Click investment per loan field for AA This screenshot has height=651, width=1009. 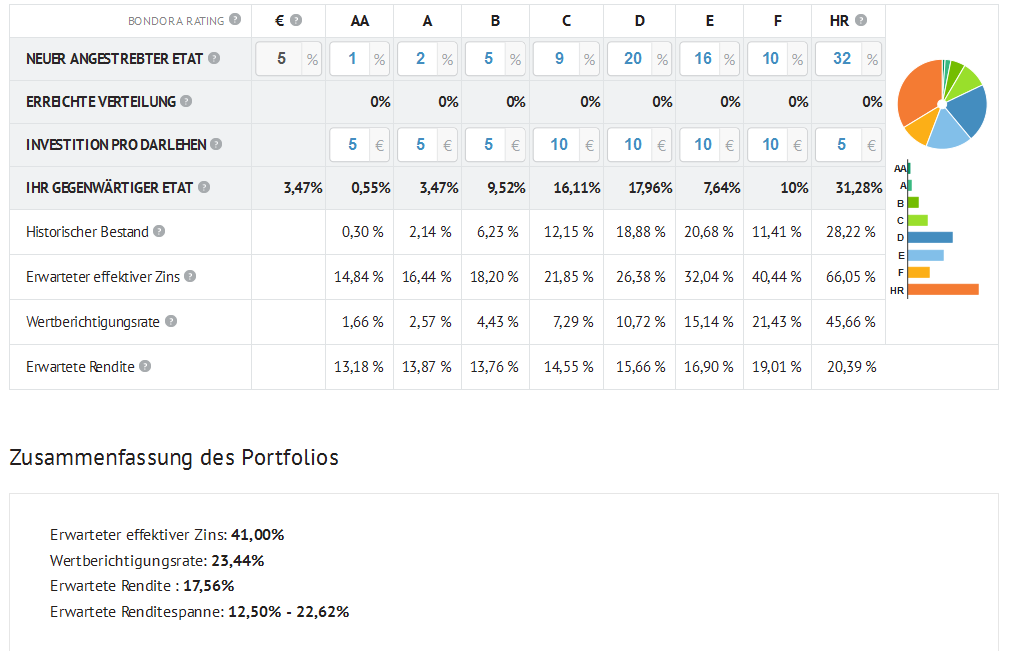(351, 145)
